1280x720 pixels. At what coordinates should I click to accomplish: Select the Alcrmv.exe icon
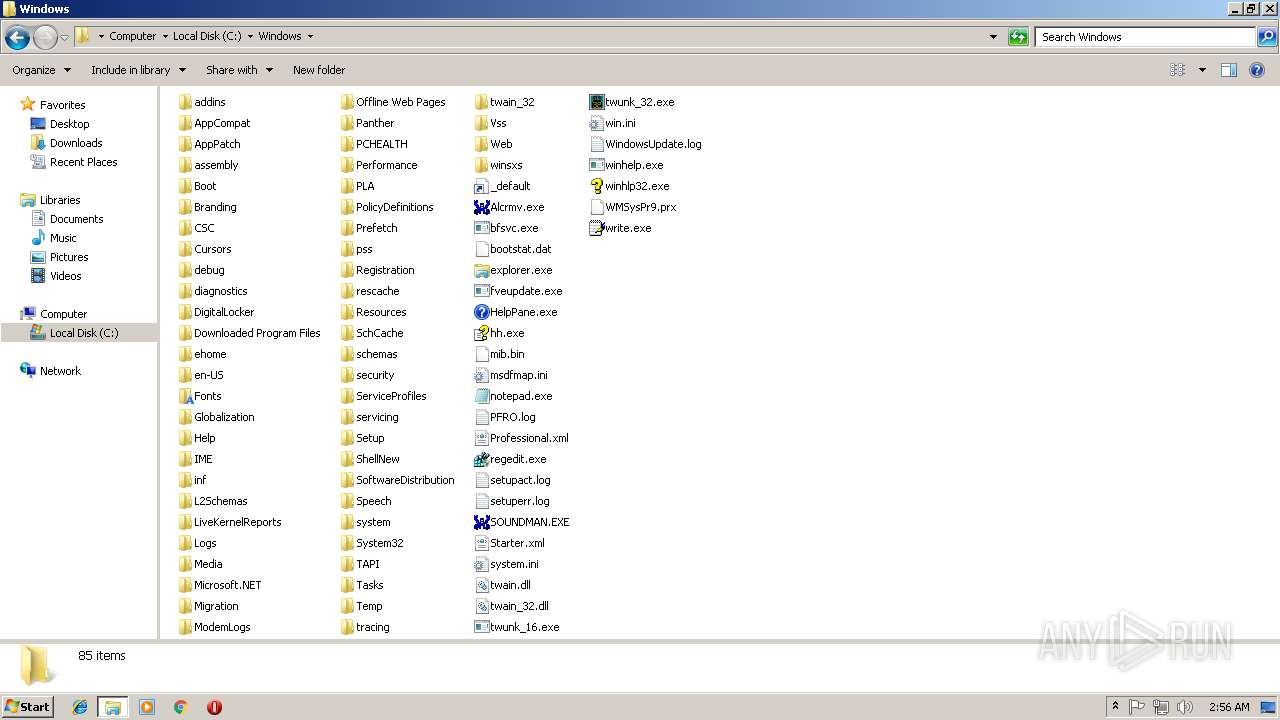[482, 207]
